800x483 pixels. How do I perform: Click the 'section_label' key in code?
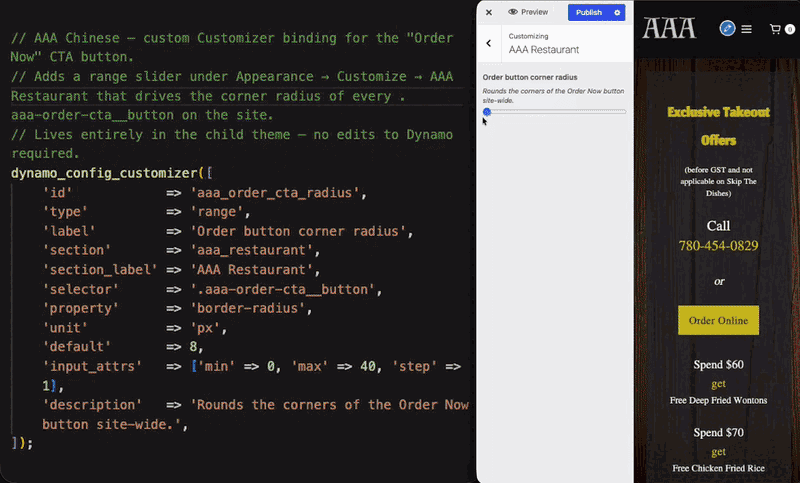(x=100, y=270)
